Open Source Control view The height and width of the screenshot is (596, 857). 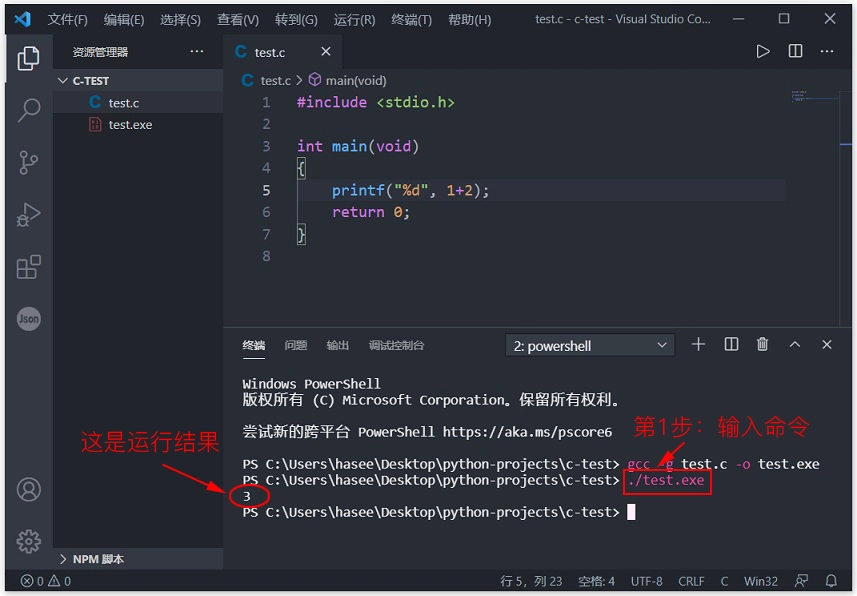(28, 162)
